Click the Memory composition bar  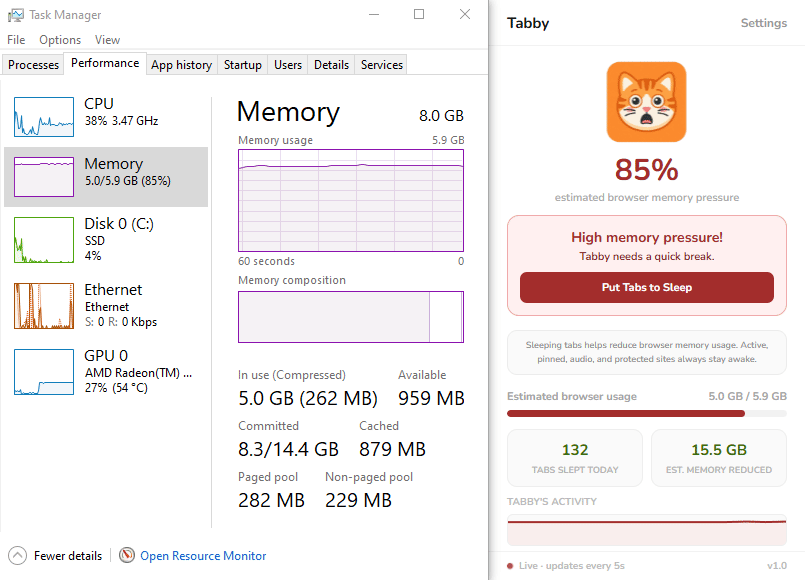tap(351, 317)
